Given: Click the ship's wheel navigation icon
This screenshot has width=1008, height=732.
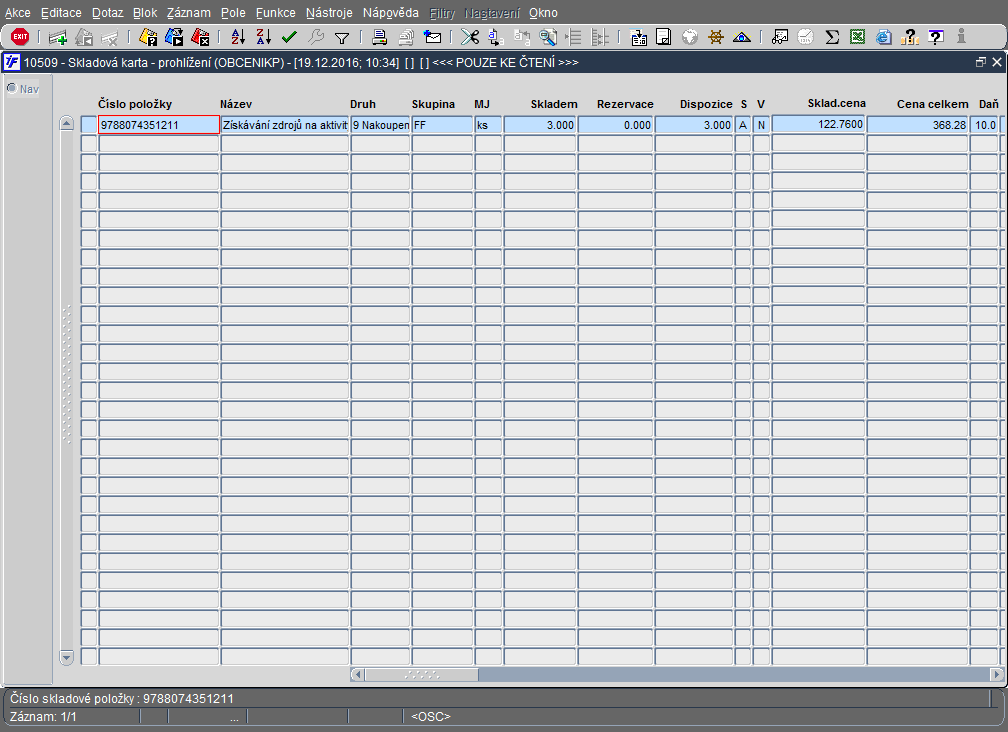Looking at the screenshot, I should [x=716, y=37].
